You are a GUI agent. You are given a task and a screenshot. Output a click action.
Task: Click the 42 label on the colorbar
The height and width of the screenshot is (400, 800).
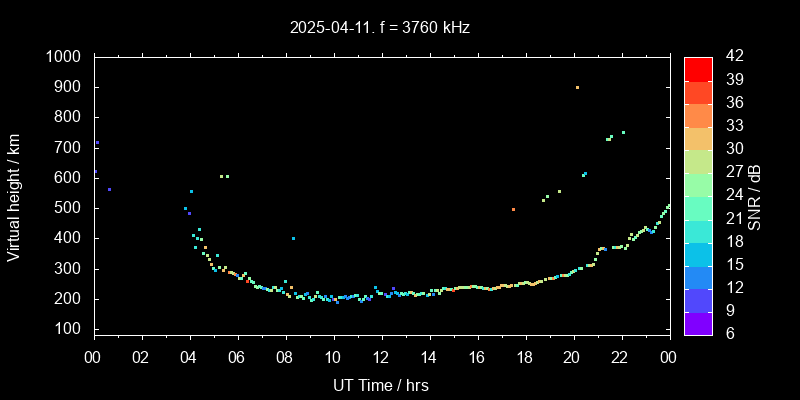pos(731,57)
